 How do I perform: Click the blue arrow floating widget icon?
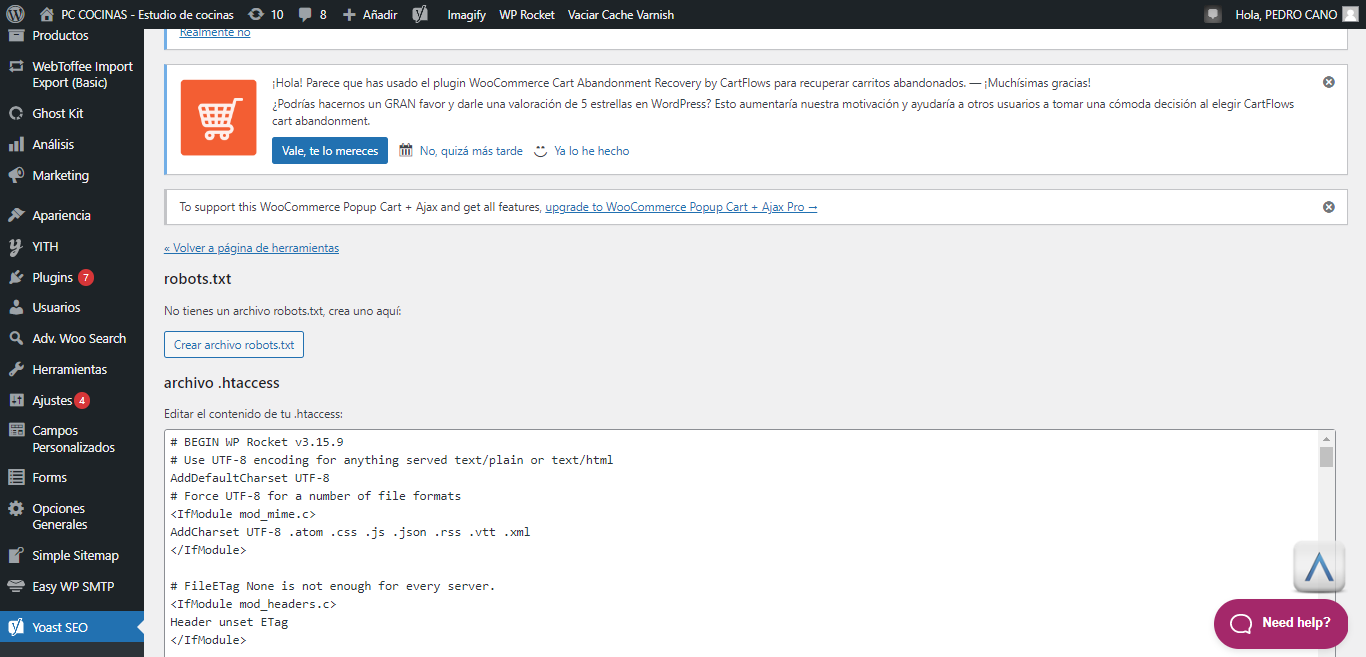click(x=1319, y=568)
